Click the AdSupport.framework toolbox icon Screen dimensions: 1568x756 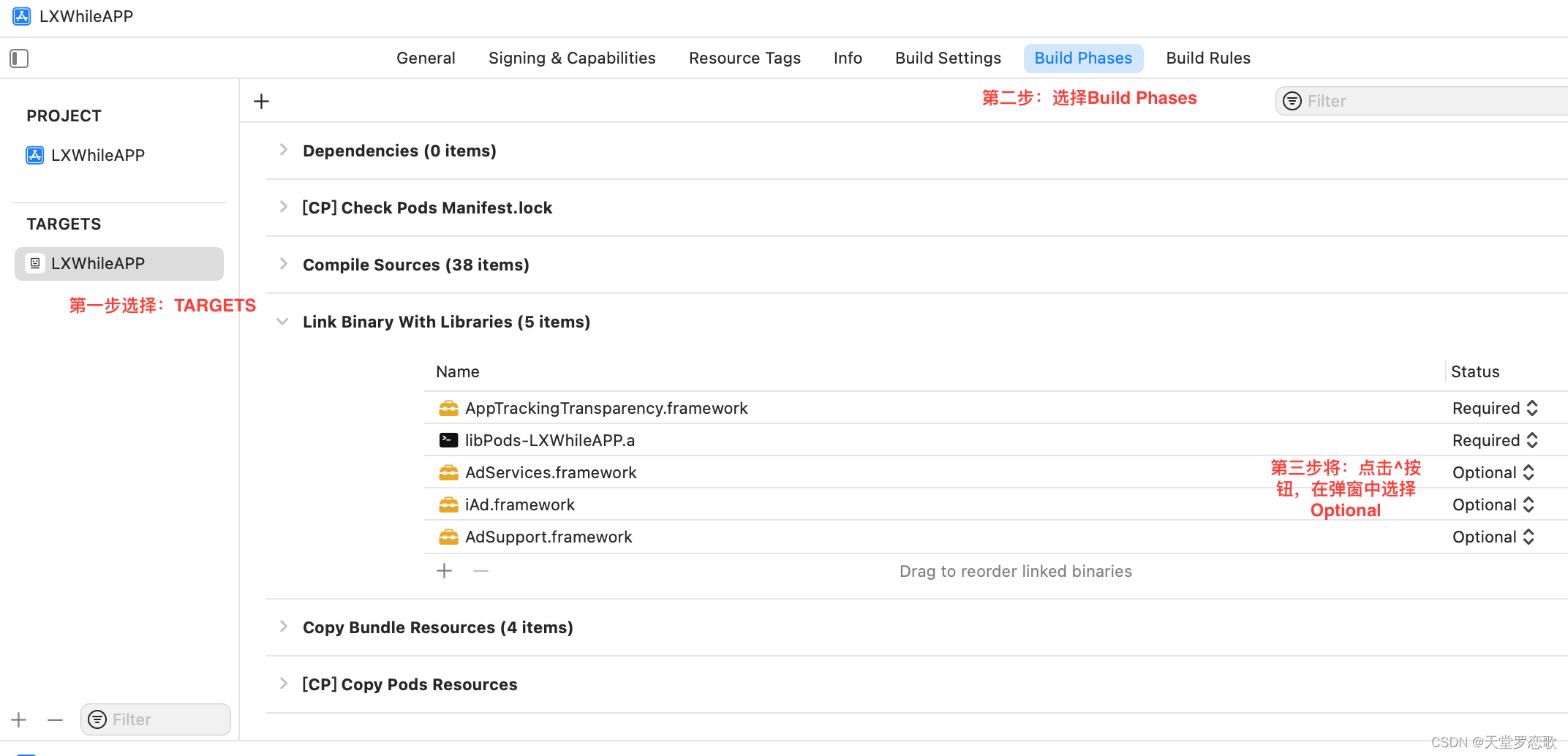tap(448, 536)
